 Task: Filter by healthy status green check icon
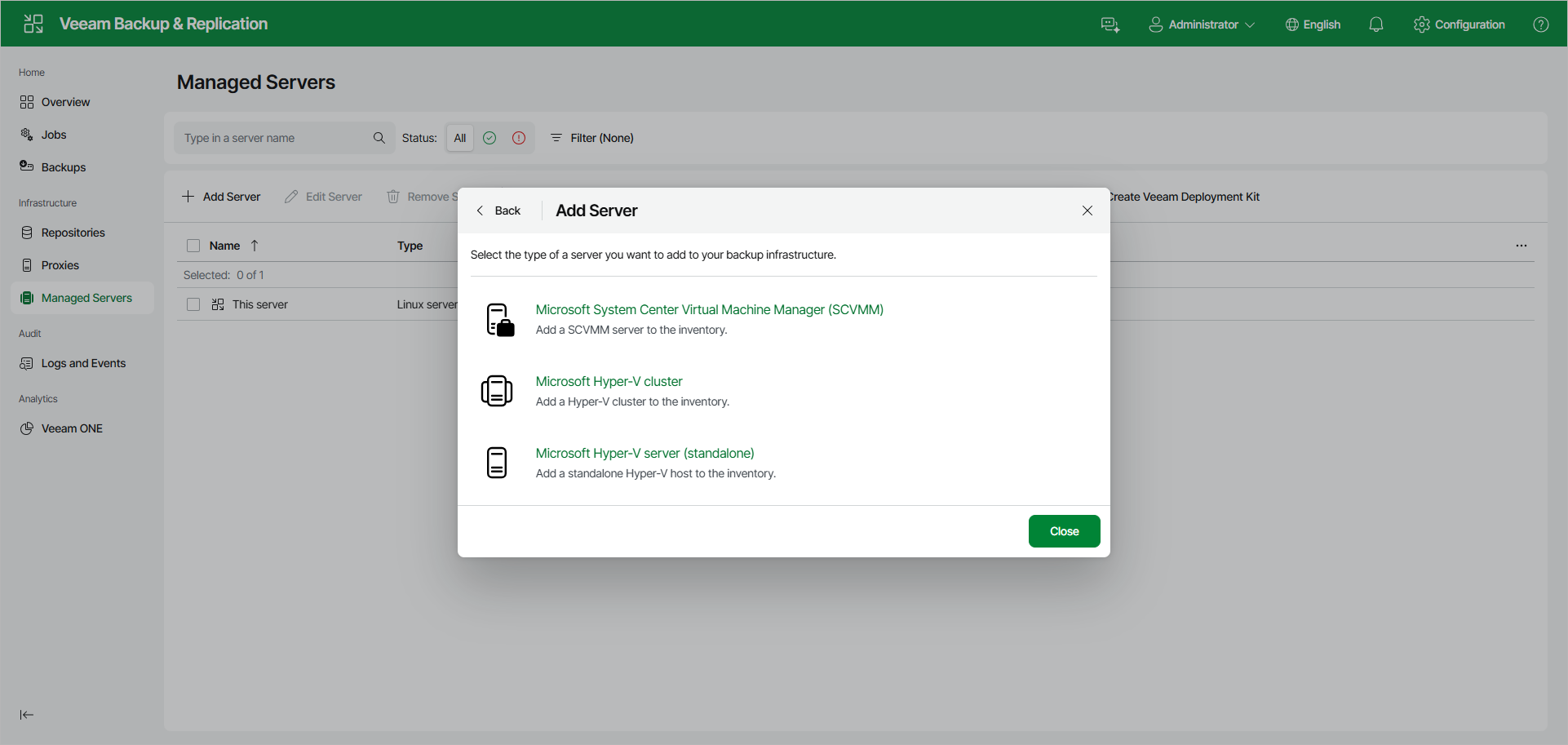489,138
